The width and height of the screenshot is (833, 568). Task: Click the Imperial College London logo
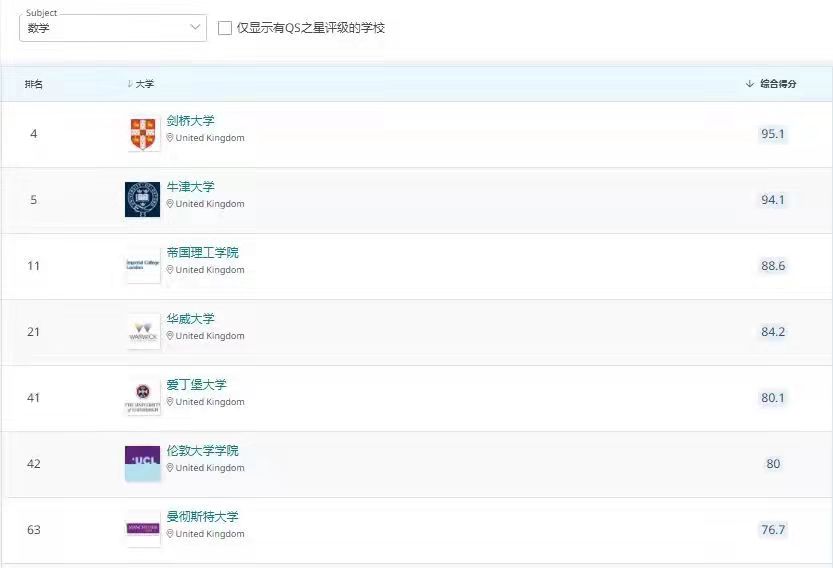click(143, 265)
